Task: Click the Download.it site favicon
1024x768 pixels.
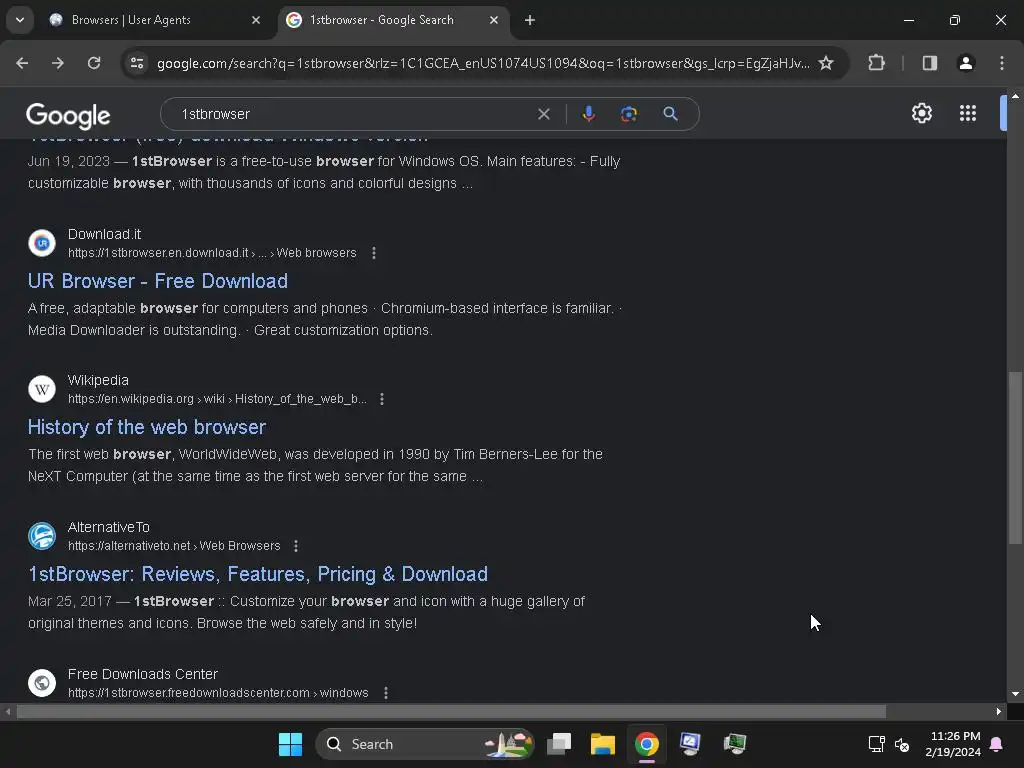Action: click(x=42, y=243)
